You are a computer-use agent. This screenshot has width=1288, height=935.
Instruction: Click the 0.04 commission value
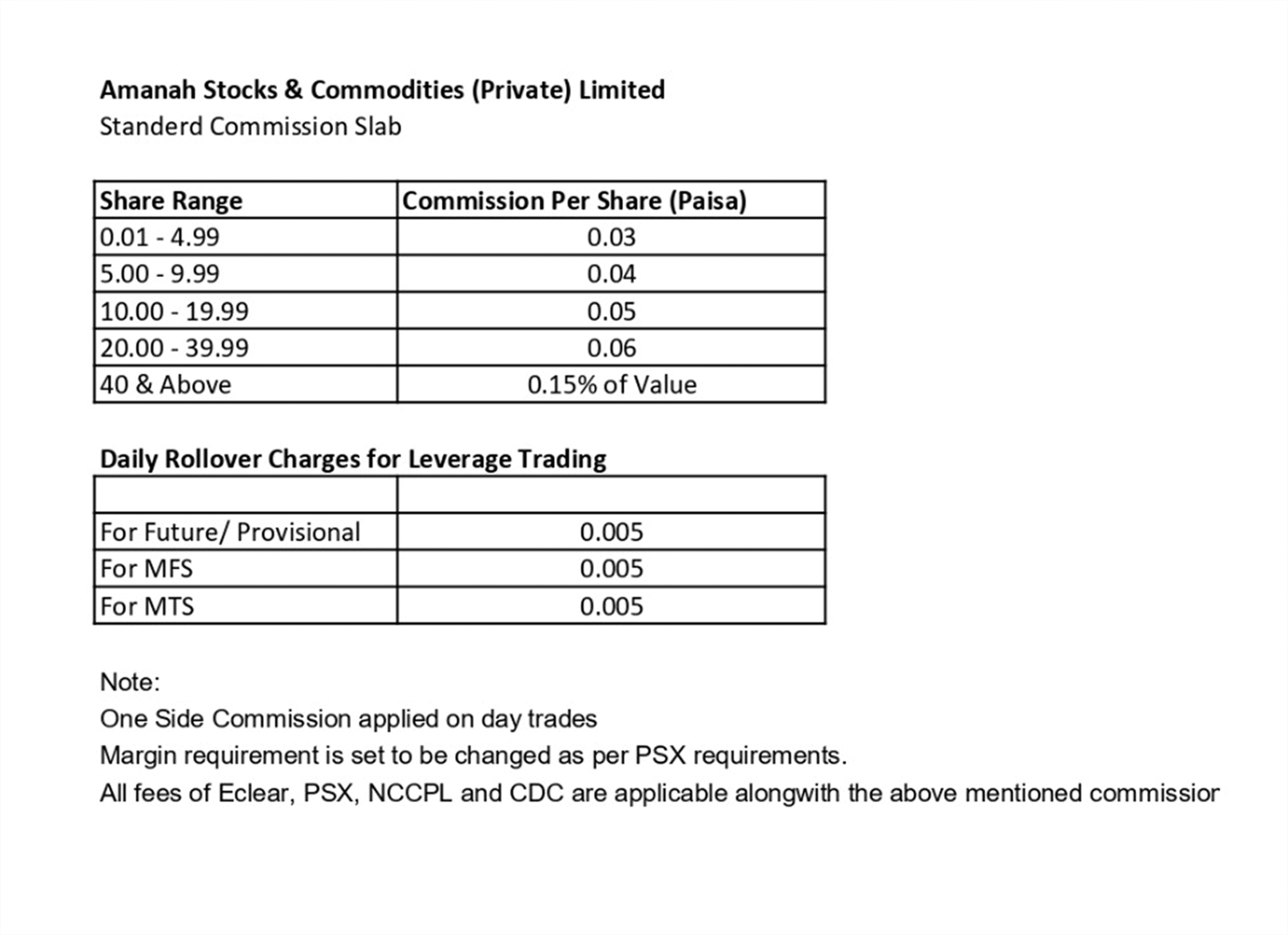click(611, 274)
